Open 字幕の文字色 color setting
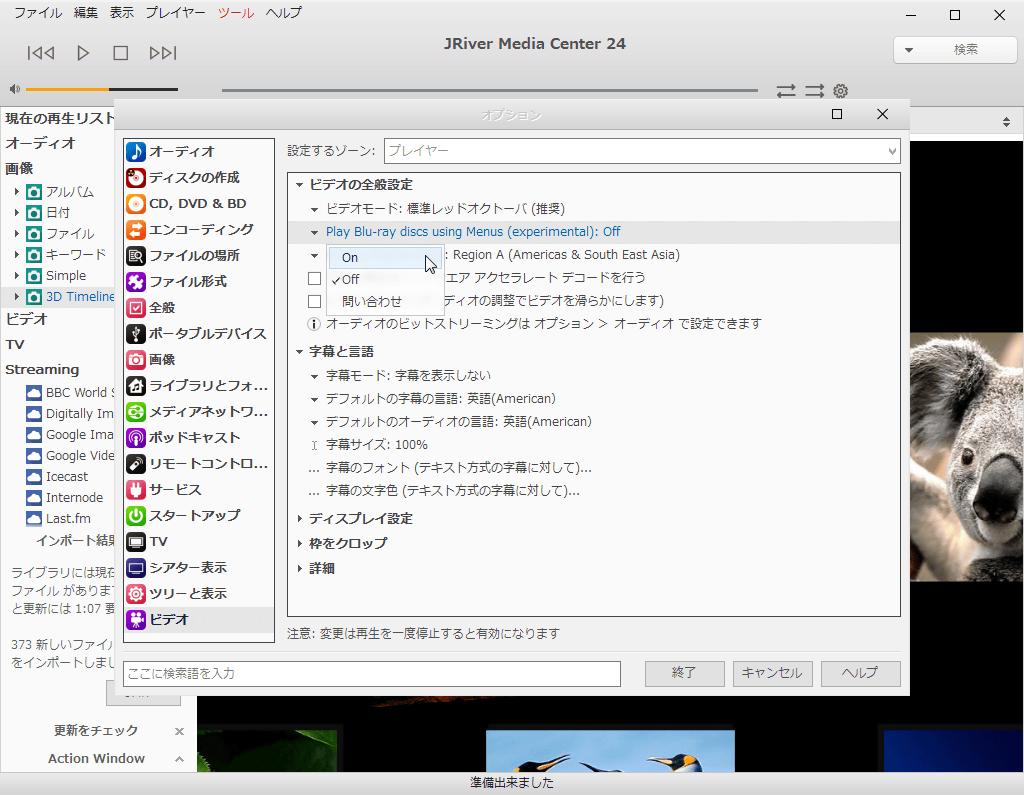Viewport: 1024px width, 795px height. [x=452, y=491]
